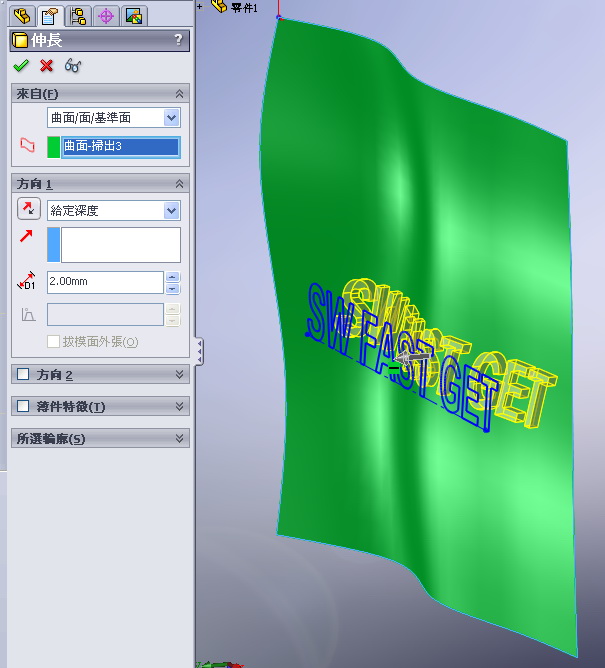Expand the 薄件特徵(T) section
This screenshot has height=668, width=605.
(179, 406)
